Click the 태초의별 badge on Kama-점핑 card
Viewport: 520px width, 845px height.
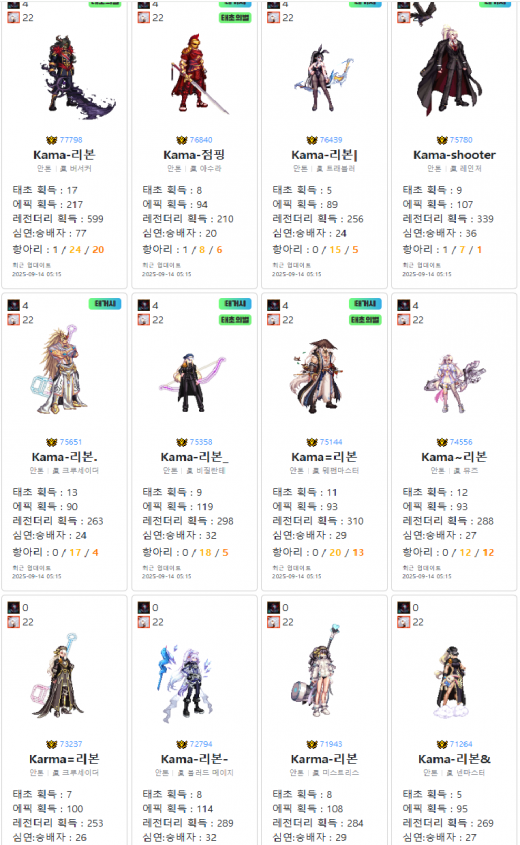pos(235,18)
